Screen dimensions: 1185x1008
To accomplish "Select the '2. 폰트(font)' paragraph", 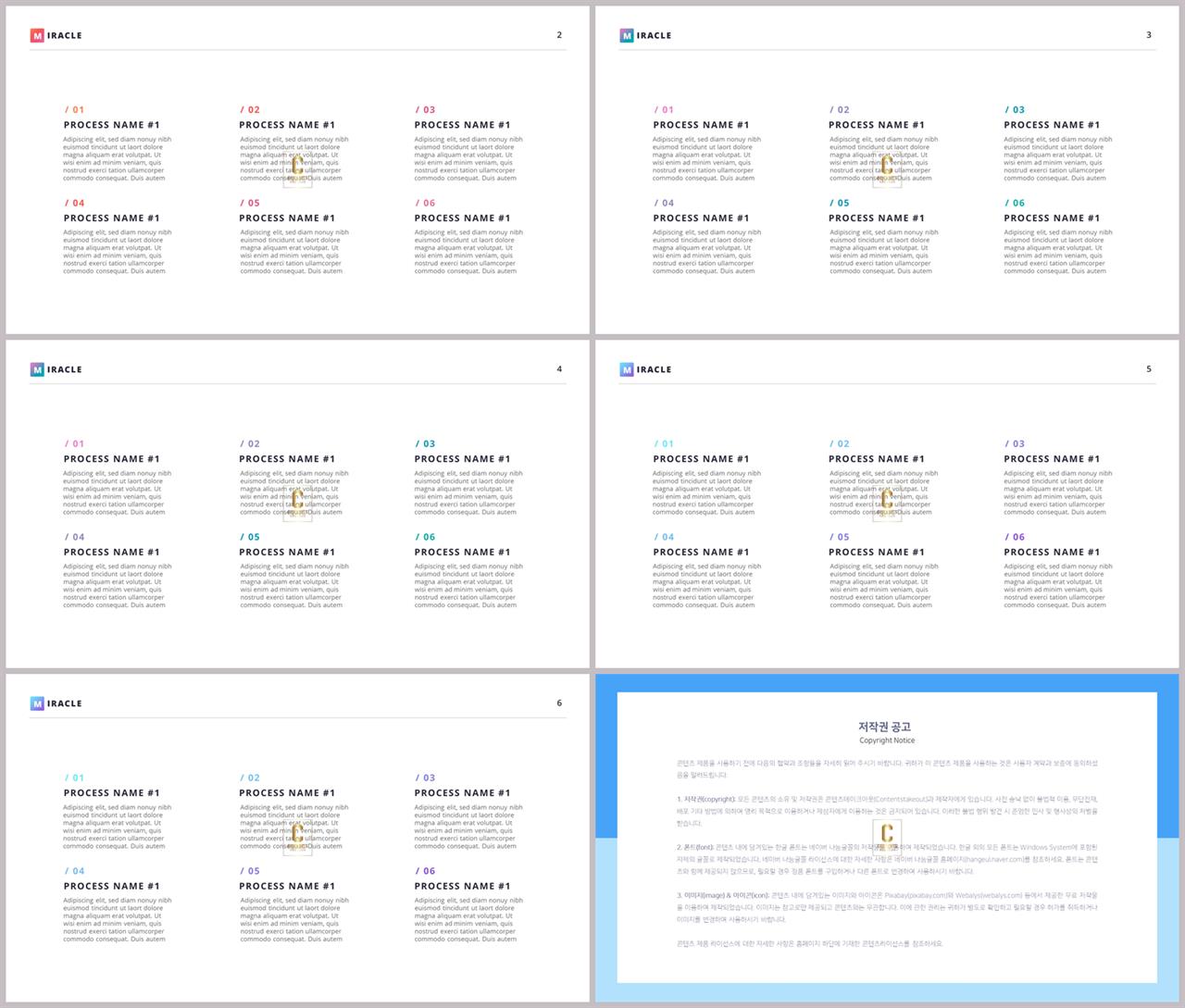I will (887, 859).
